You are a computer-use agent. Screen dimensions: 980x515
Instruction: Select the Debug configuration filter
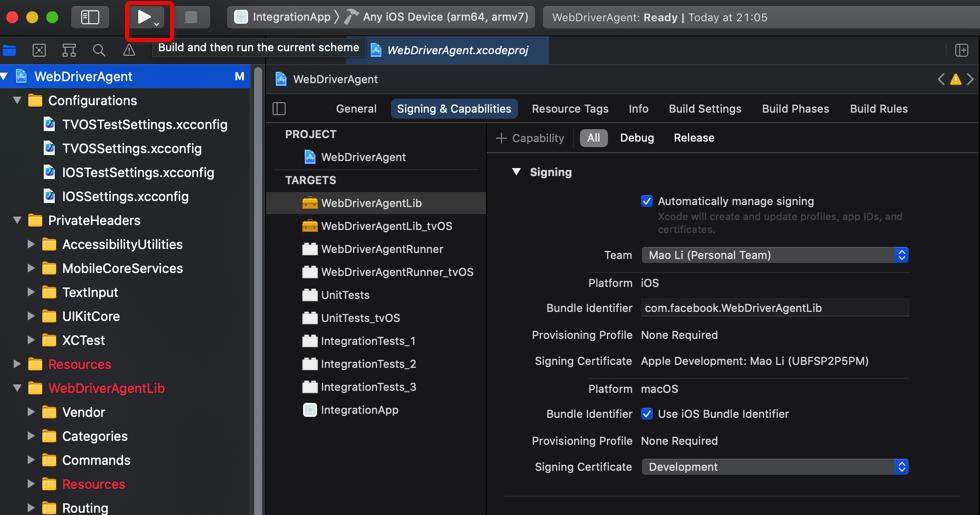[x=637, y=138]
